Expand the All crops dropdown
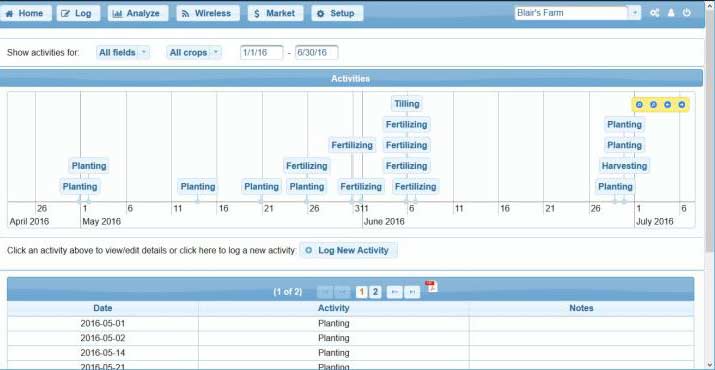The width and height of the screenshot is (715, 370). click(194, 52)
